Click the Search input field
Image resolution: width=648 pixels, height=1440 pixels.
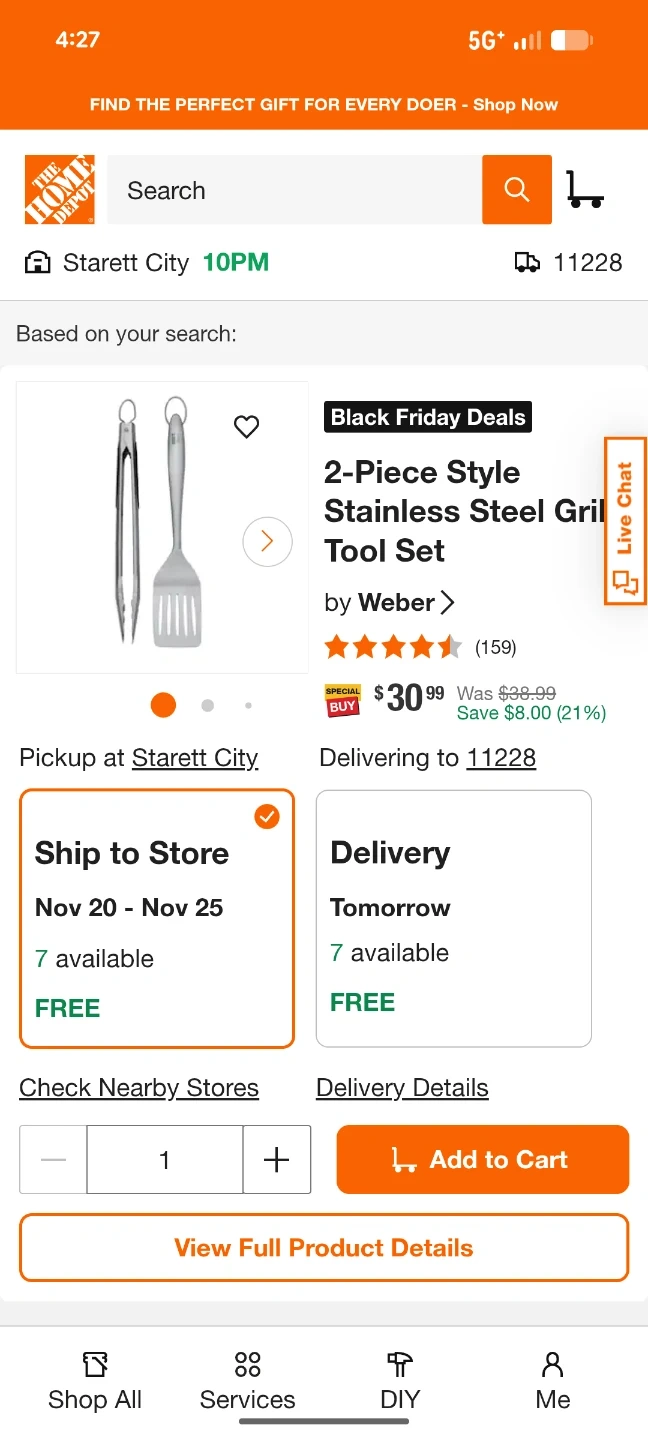pos(294,190)
